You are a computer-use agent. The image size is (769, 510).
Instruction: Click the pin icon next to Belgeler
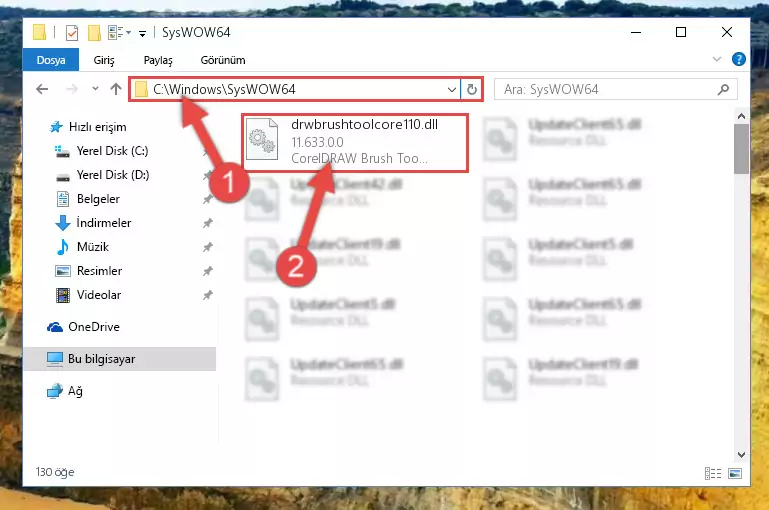click(207, 200)
